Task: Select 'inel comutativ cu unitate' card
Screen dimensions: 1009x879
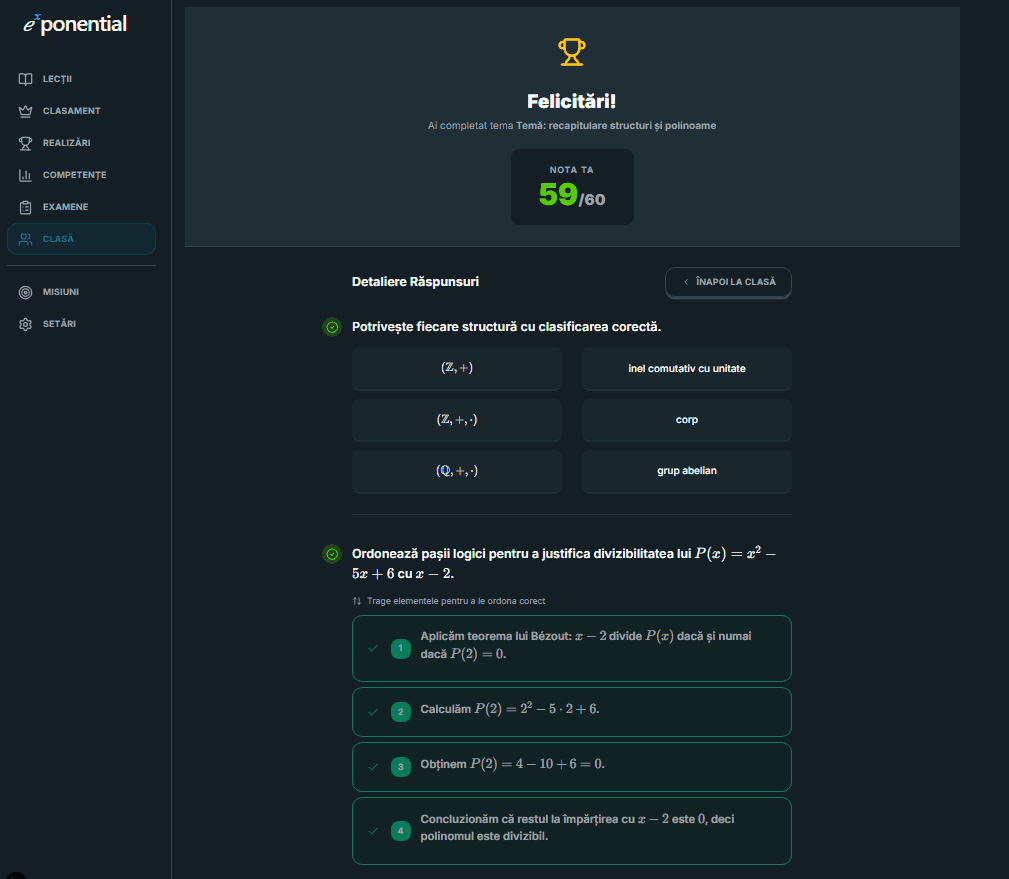Action: pos(687,368)
